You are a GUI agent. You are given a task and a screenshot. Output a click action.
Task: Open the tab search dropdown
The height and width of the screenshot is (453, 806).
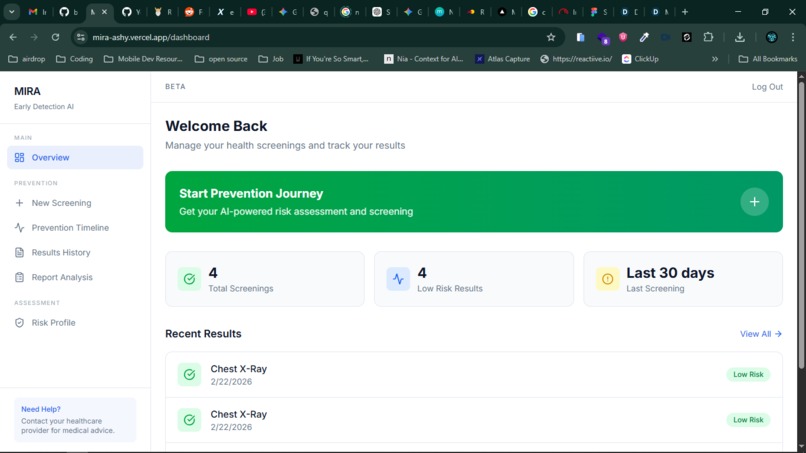coord(11,12)
